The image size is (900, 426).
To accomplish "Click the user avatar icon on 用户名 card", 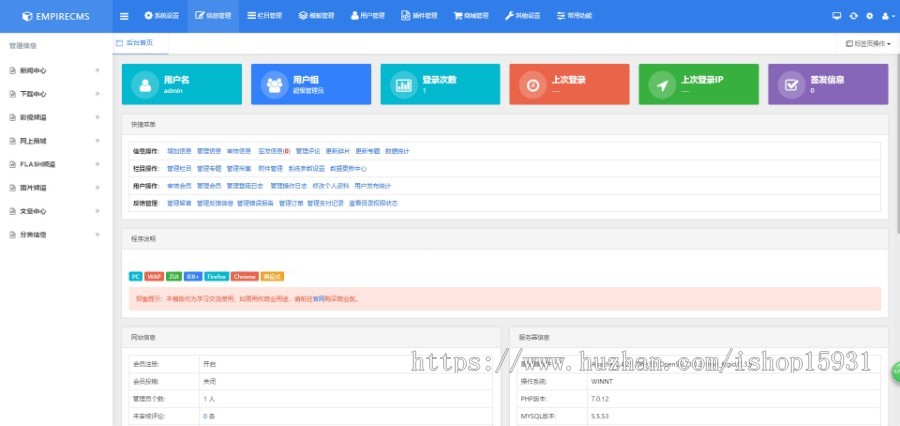I will pyautogui.click(x=145, y=85).
